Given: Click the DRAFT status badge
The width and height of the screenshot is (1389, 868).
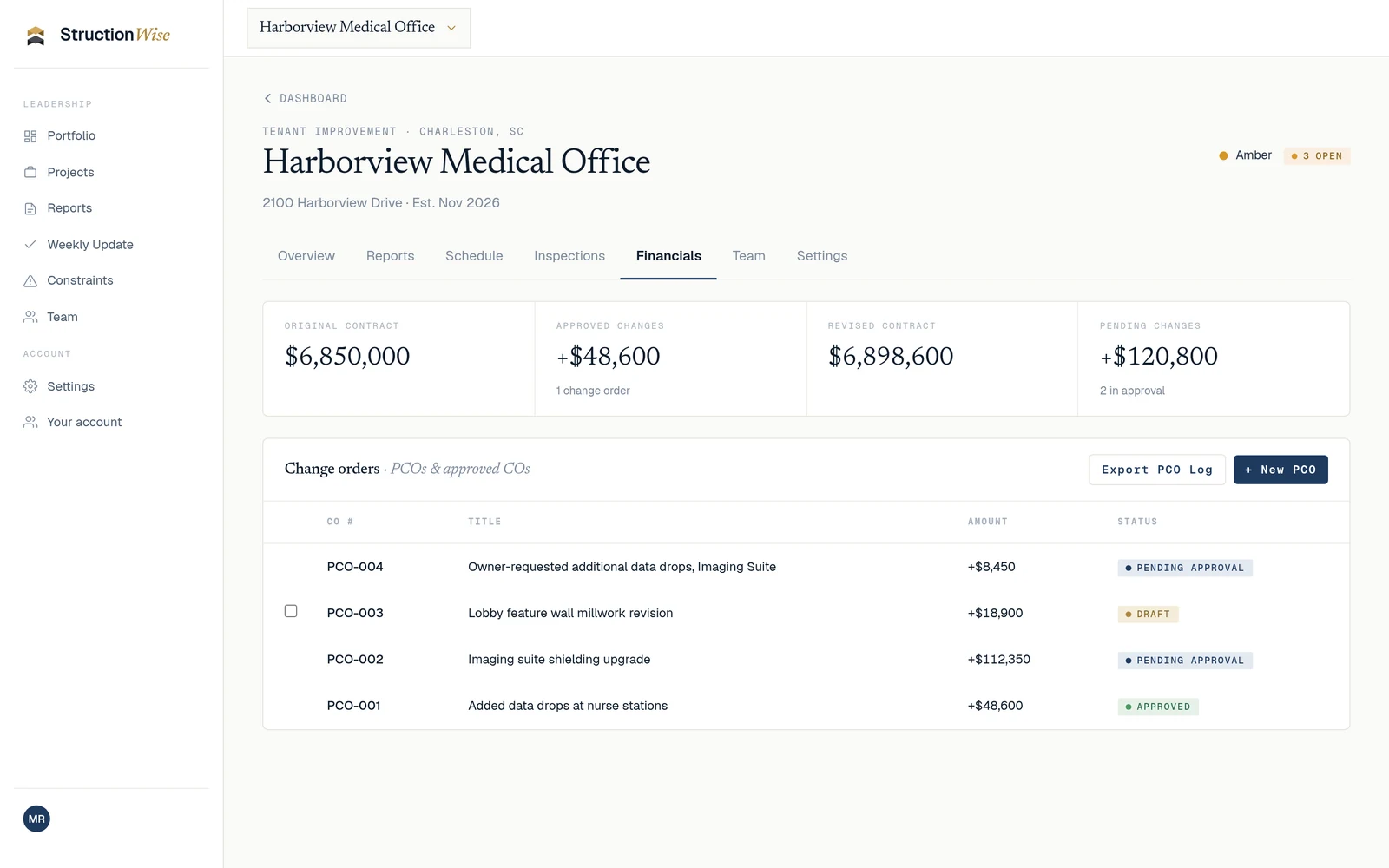Looking at the screenshot, I should click(1148, 614).
